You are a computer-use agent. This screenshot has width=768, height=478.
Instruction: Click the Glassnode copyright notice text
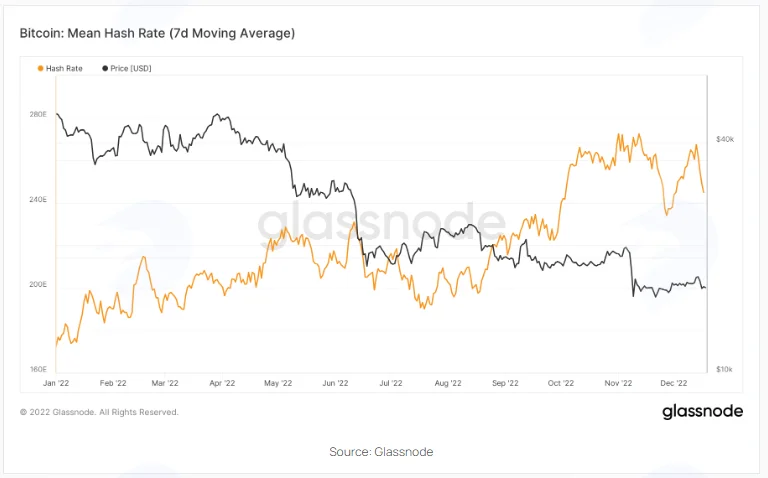coord(99,412)
